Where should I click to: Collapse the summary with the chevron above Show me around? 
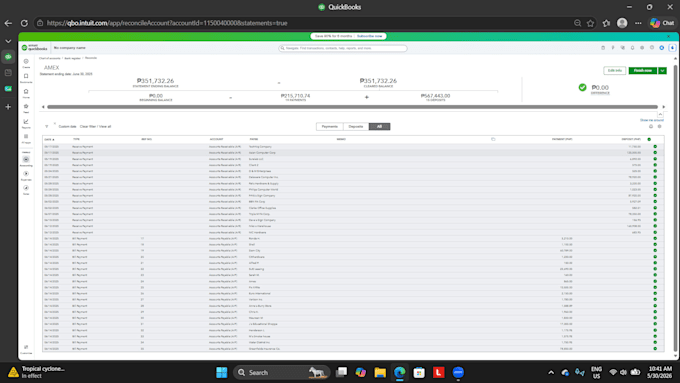660,114
